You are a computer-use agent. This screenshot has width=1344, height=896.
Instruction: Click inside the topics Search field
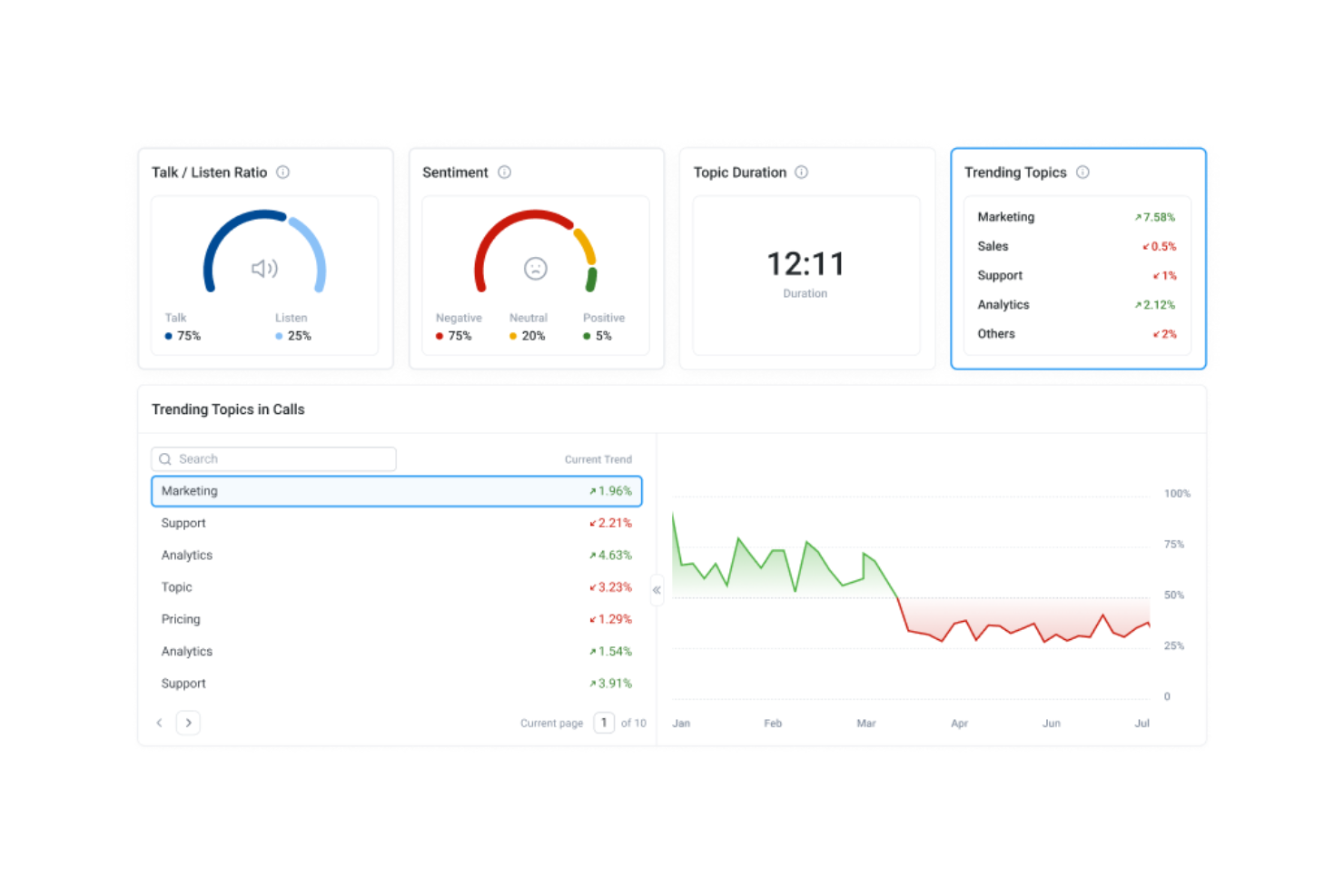pyautogui.click(x=272, y=458)
